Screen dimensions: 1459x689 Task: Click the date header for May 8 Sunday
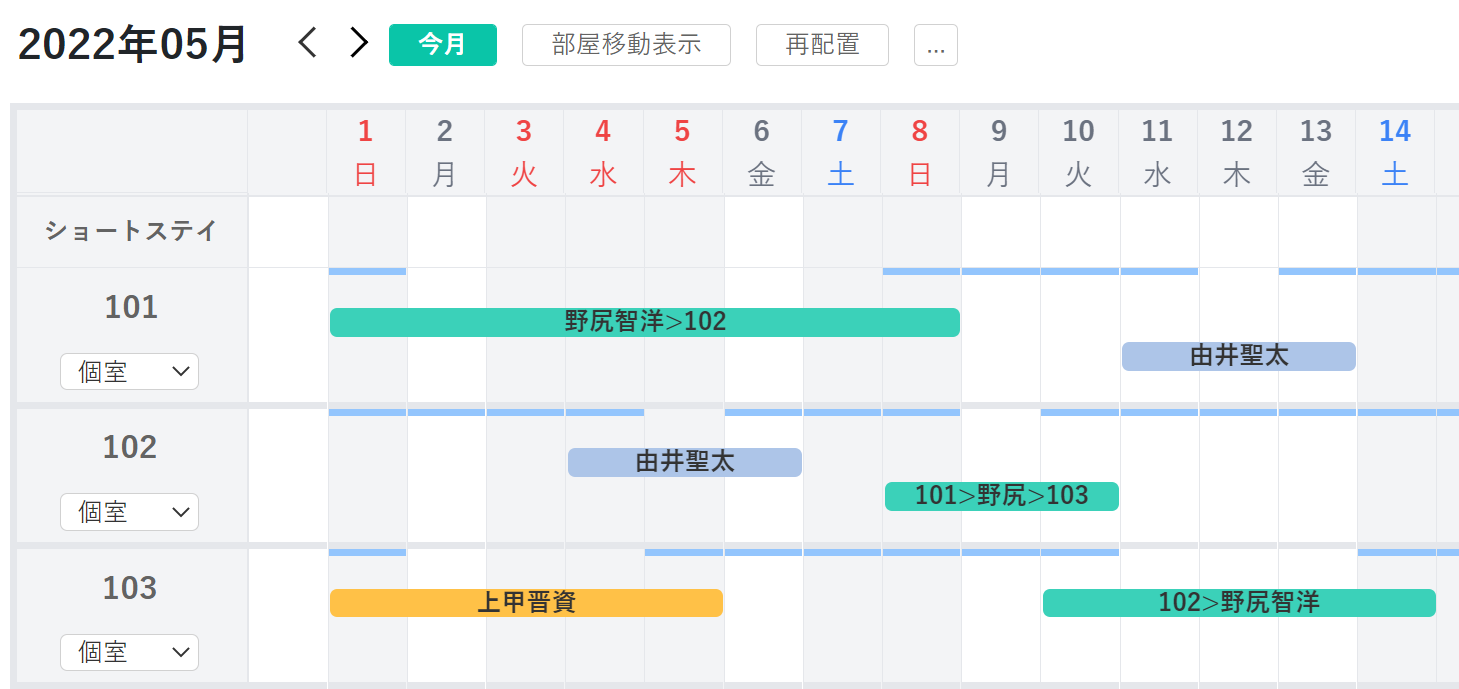tap(919, 151)
